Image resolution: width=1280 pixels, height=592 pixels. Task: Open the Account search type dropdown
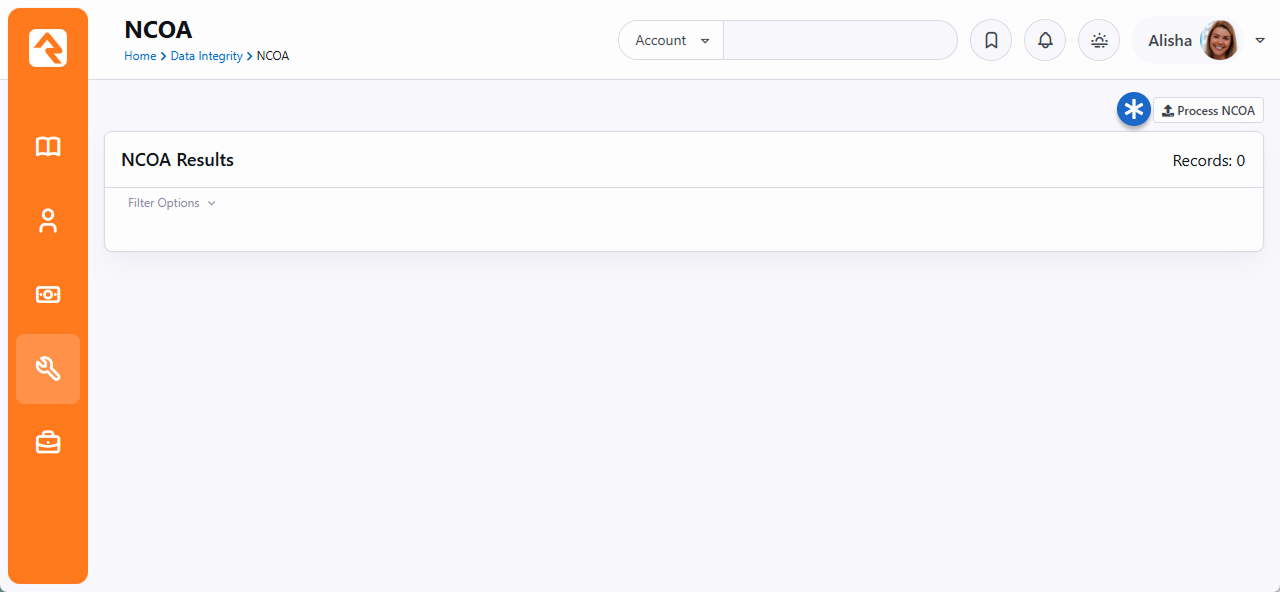[671, 40]
